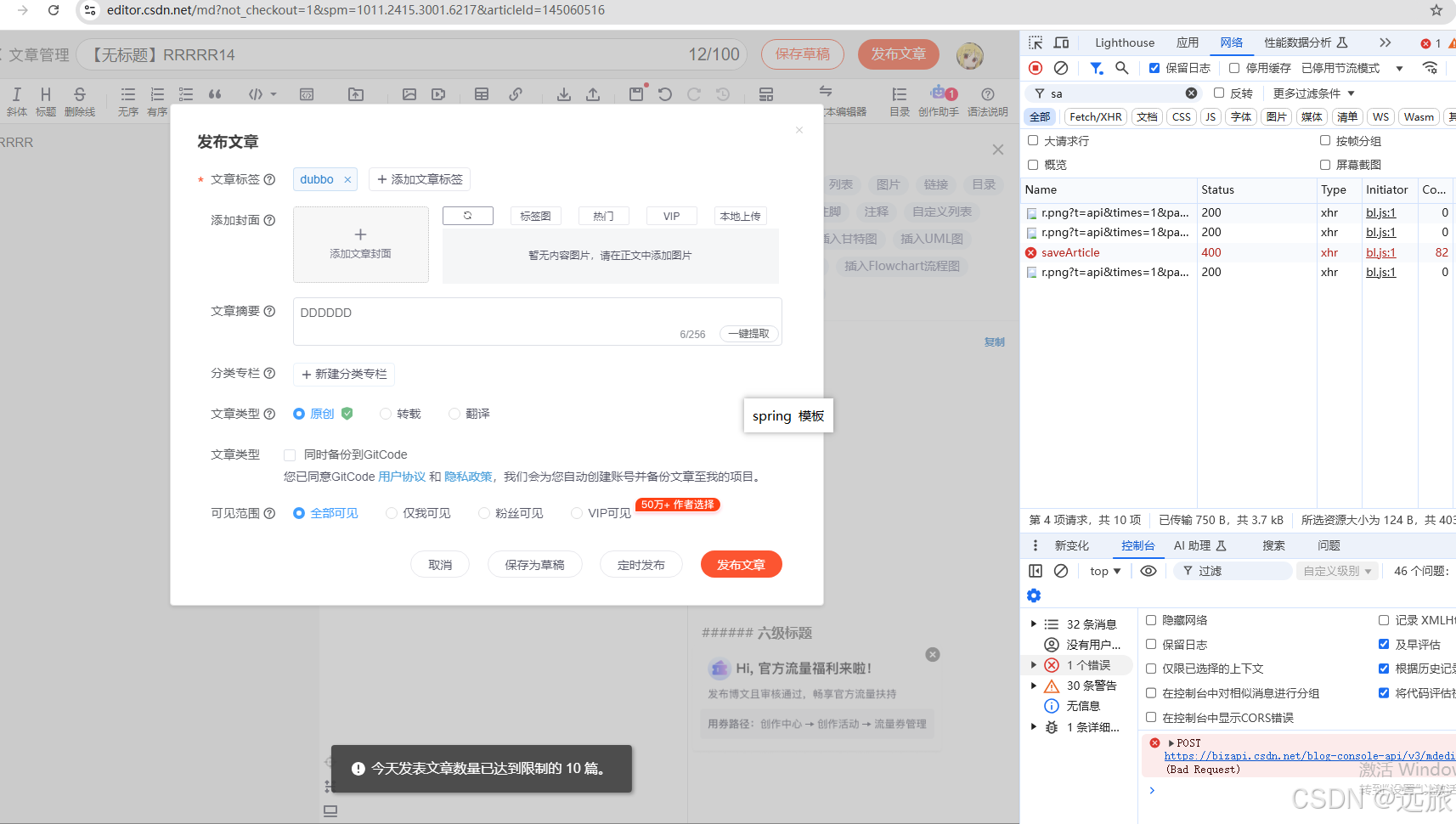This screenshot has height=824, width=1456.
Task: Select the DevTools element inspect icon
Action: [x=1036, y=42]
